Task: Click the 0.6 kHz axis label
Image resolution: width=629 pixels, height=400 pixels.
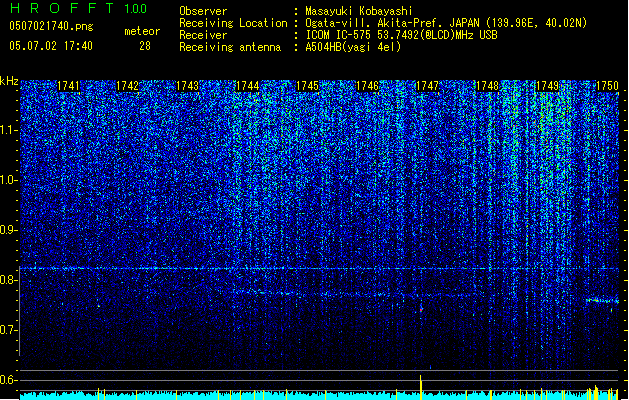Action: pyautogui.click(x=9, y=380)
